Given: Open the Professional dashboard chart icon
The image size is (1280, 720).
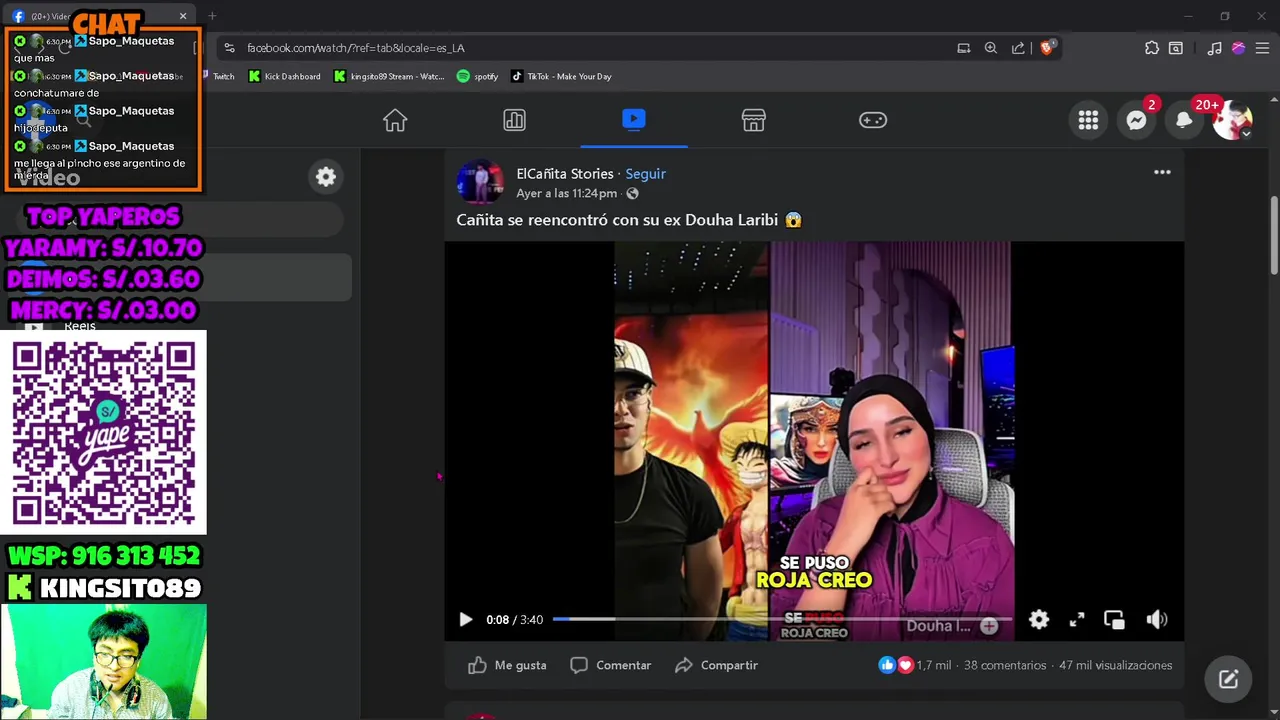Looking at the screenshot, I should pyautogui.click(x=514, y=120).
